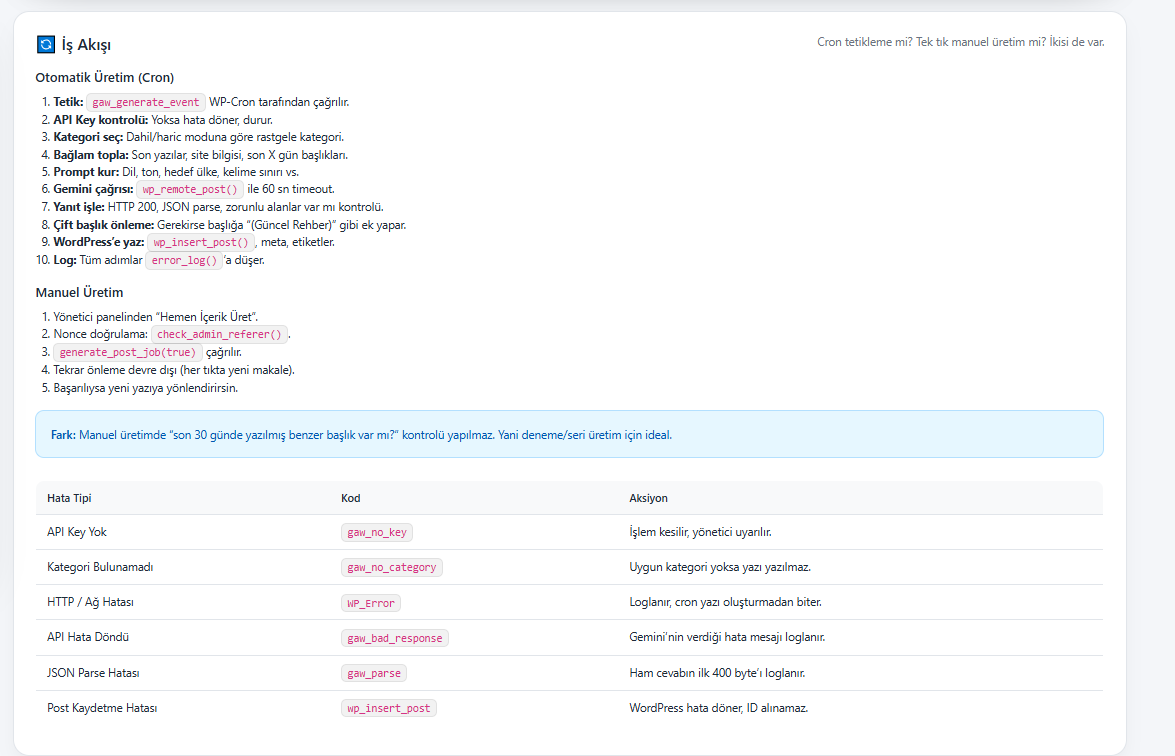Click the refresh icon beside İş Akışı
1175x756 pixels.
pos(46,44)
